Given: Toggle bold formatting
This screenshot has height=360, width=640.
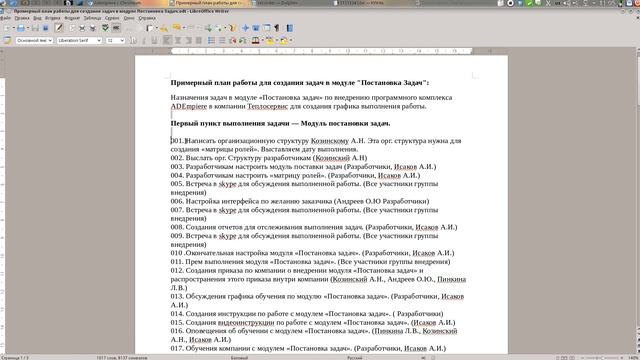Looking at the screenshot, I should (133, 40).
